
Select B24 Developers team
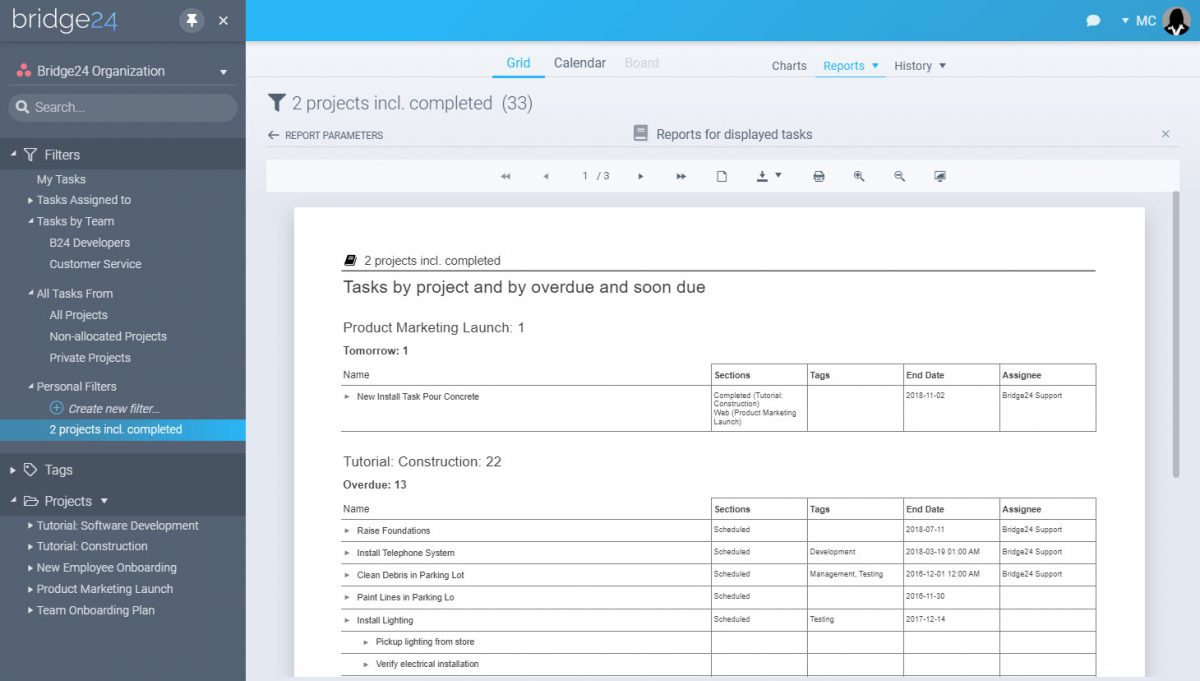coord(90,243)
